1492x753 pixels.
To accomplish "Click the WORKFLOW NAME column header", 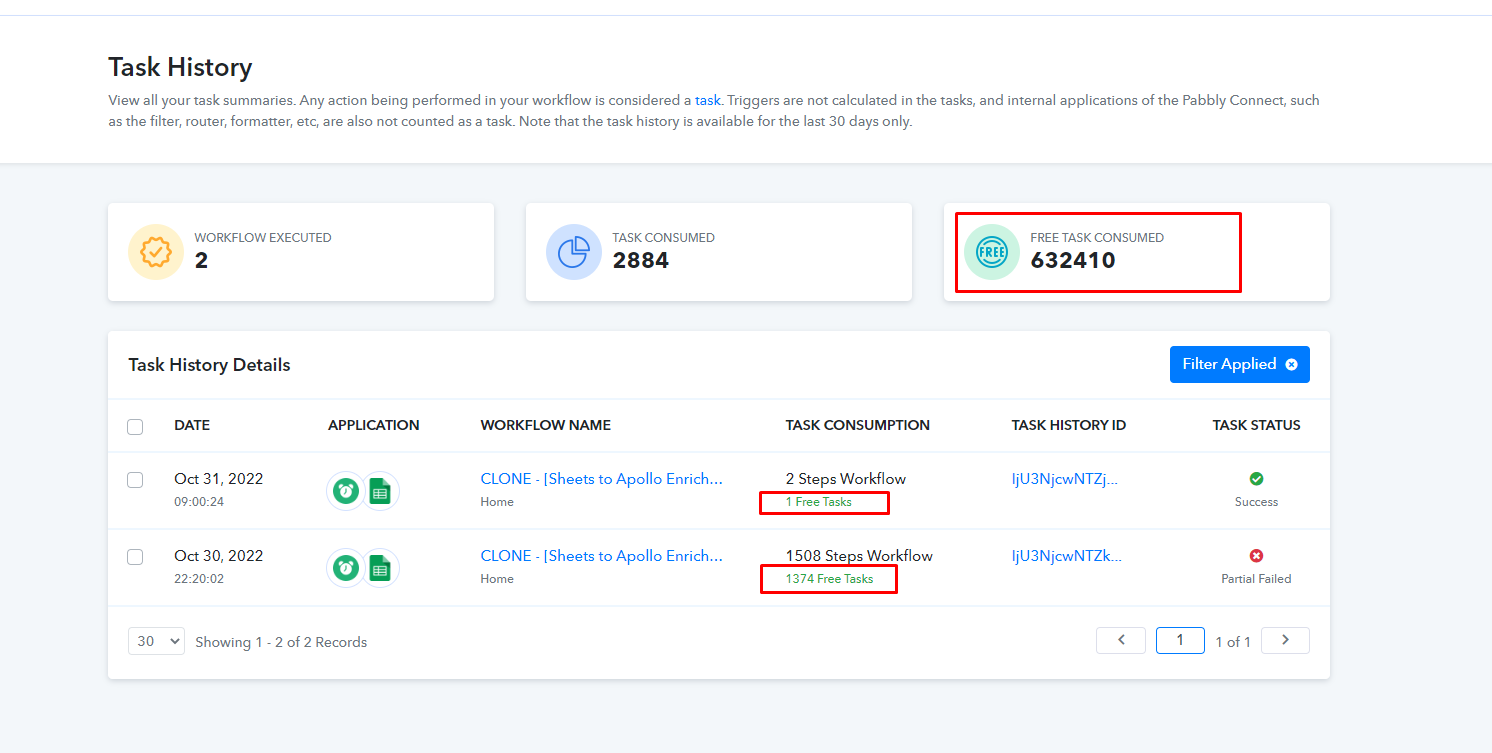I will coord(546,425).
